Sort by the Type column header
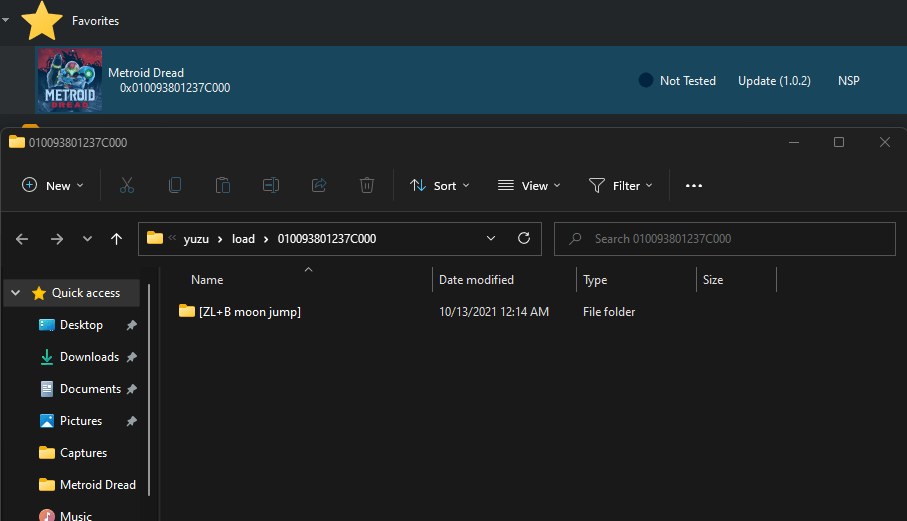This screenshot has width=907, height=521. point(595,280)
